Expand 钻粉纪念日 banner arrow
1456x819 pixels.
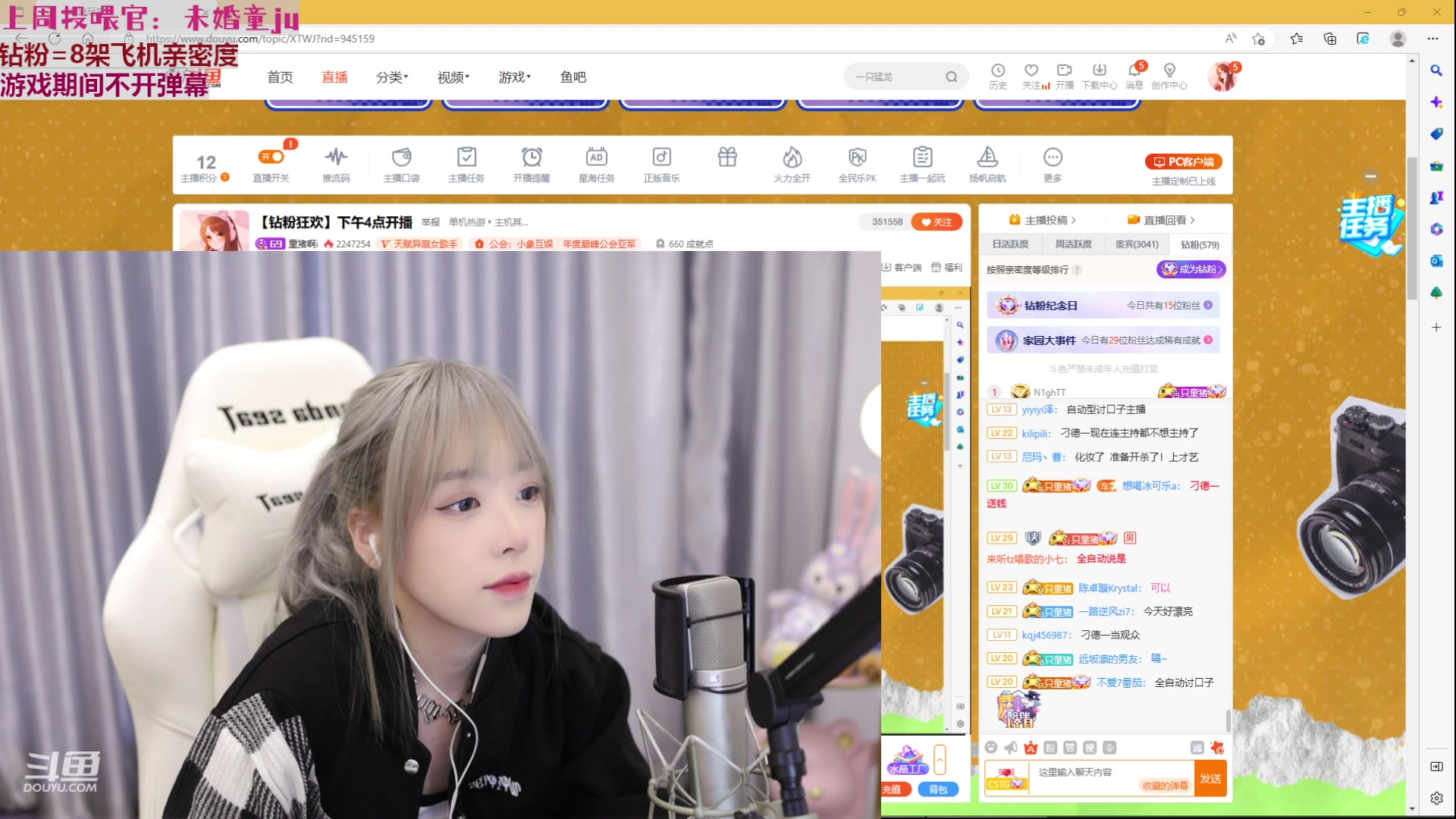click(x=1208, y=305)
